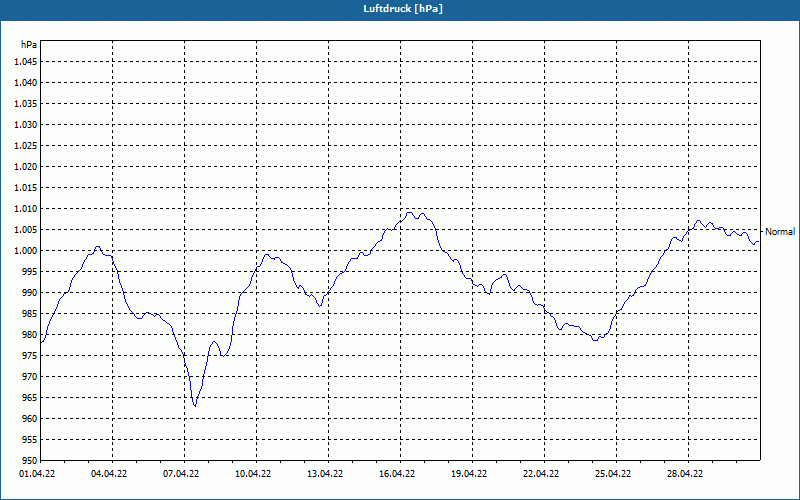Click the y-axis value 960
The height and width of the screenshot is (500, 800).
30,418
